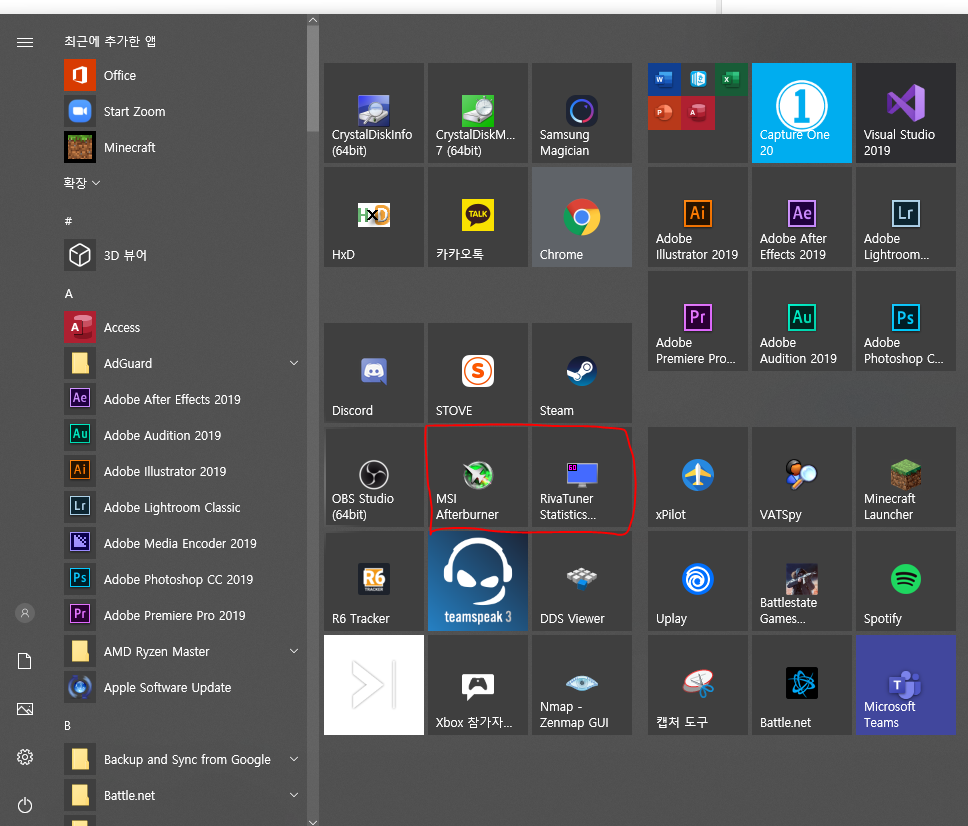Launch the Microsoft Teams tile
Viewport: 968px width, 826px height.
click(x=906, y=685)
